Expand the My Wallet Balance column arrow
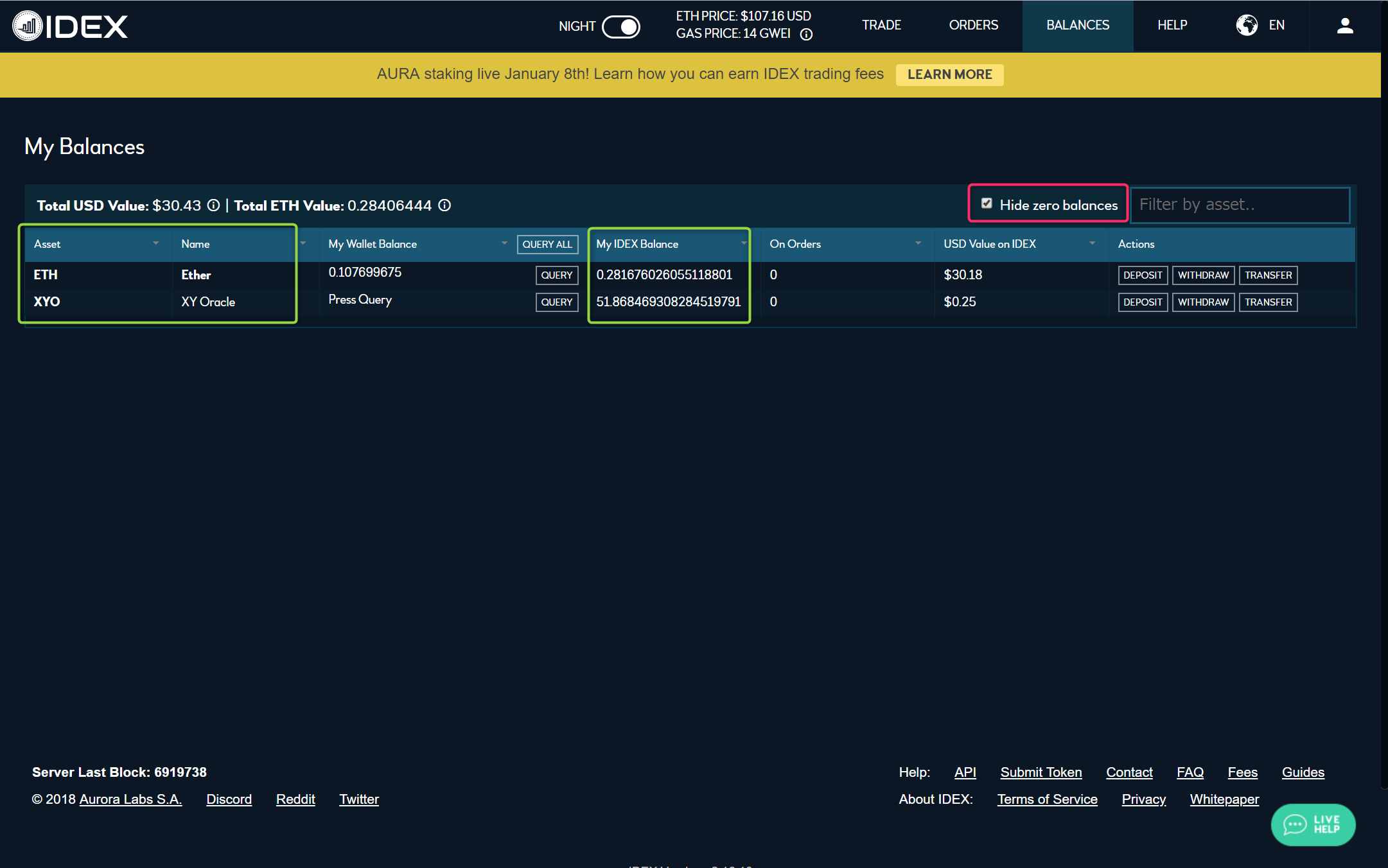Viewport: 1388px width, 868px height. [x=504, y=243]
